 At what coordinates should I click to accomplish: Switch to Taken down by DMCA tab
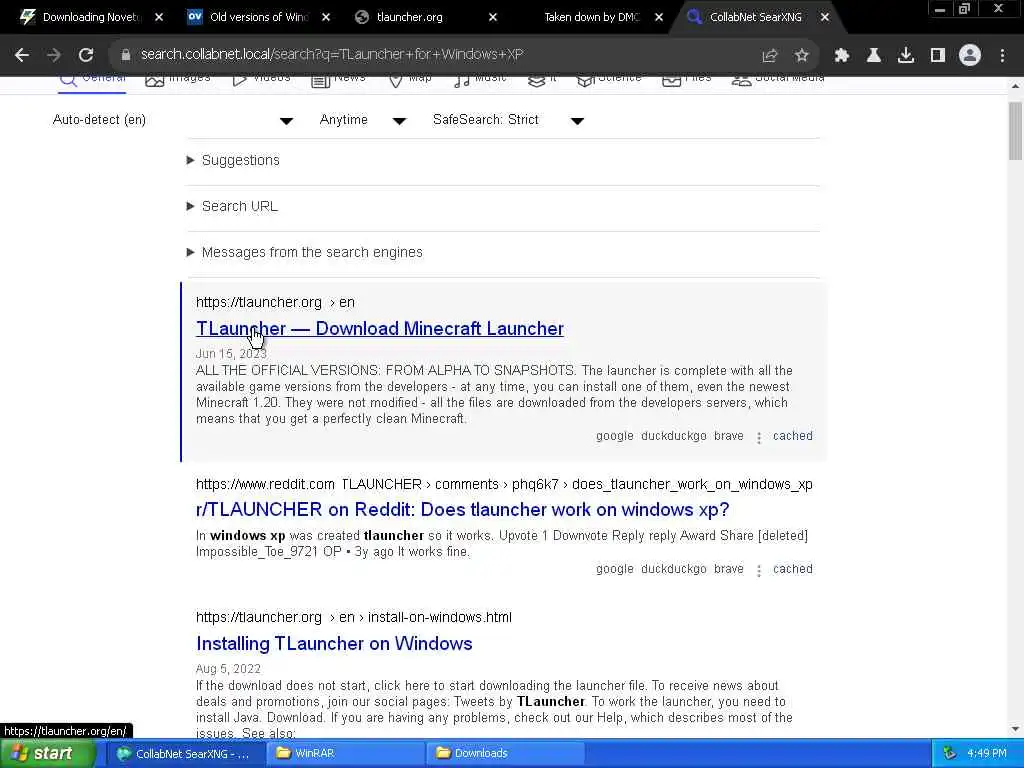(x=591, y=17)
